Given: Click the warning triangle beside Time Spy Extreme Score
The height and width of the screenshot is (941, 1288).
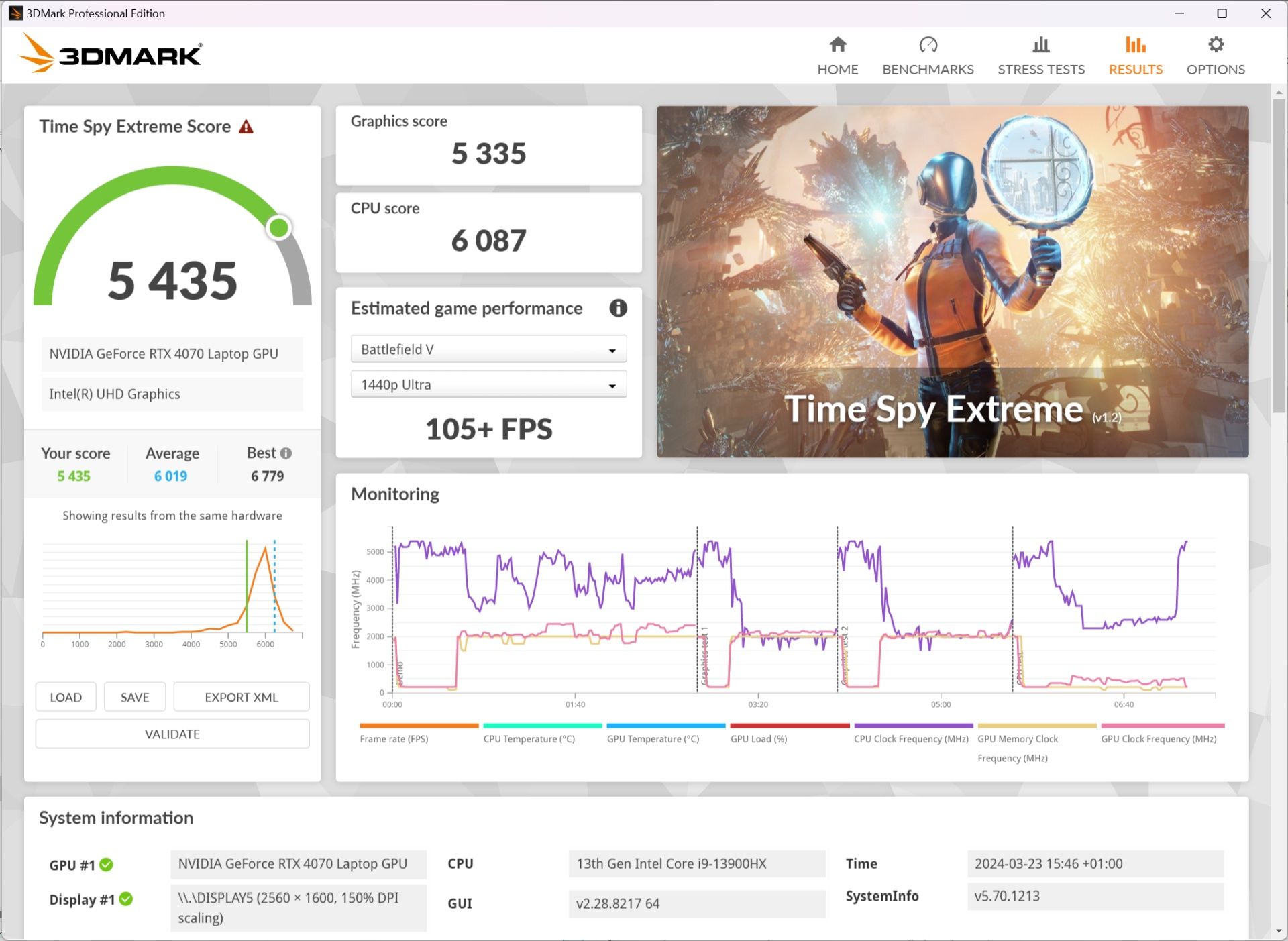Looking at the screenshot, I should [x=246, y=127].
